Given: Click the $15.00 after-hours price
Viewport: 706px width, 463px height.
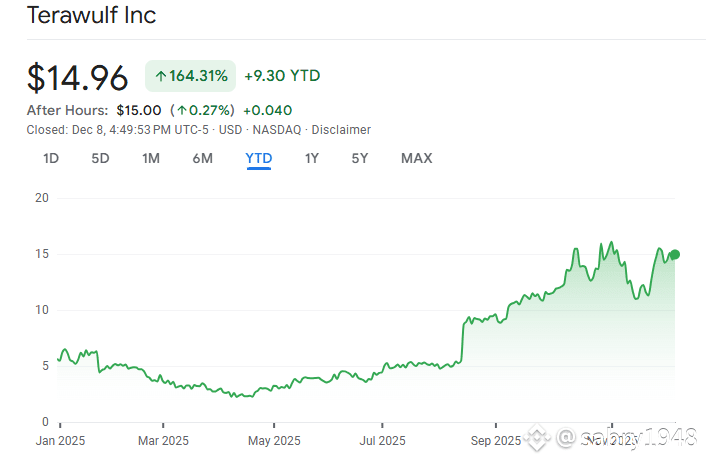Looking at the screenshot, I should point(138,110).
